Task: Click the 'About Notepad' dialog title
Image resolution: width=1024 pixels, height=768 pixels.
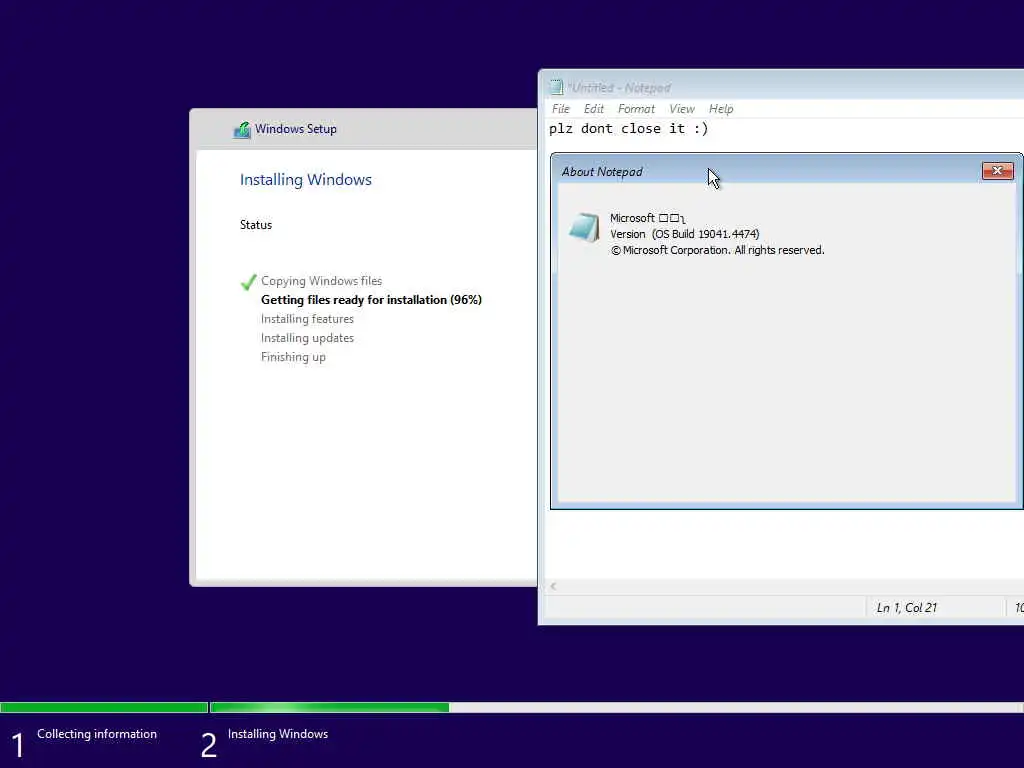Action: point(601,172)
